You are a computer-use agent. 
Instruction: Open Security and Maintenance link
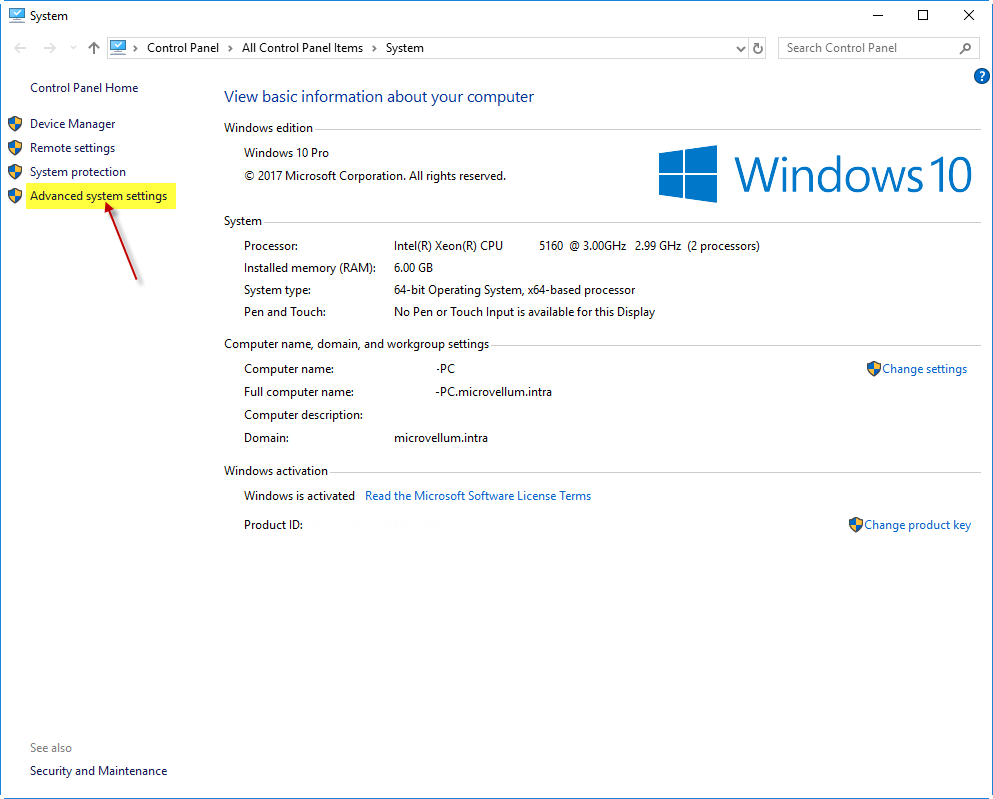click(x=99, y=771)
